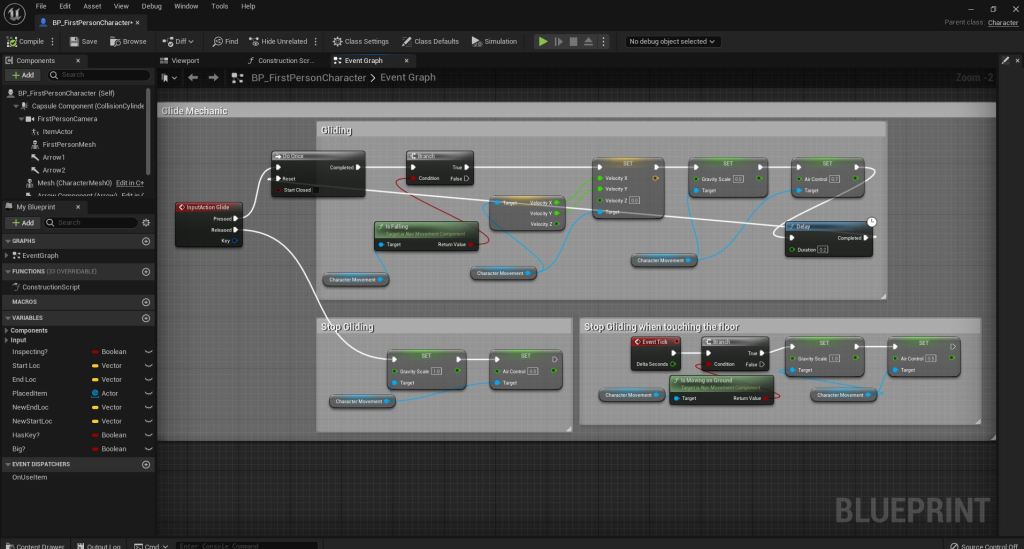Click the PlacedItem variable type color pill
This screenshot has width=1024, height=549.
[95, 393]
